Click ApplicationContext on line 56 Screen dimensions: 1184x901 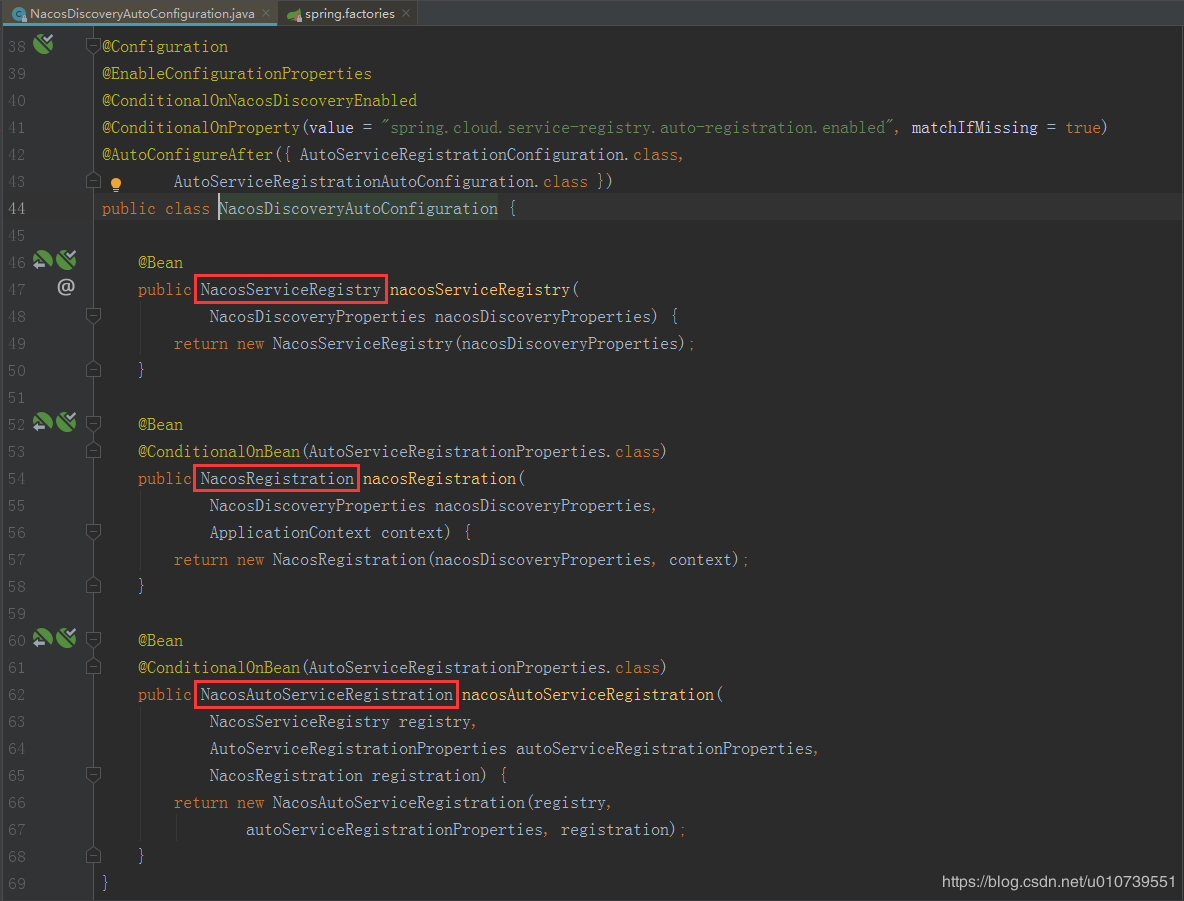(290, 533)
